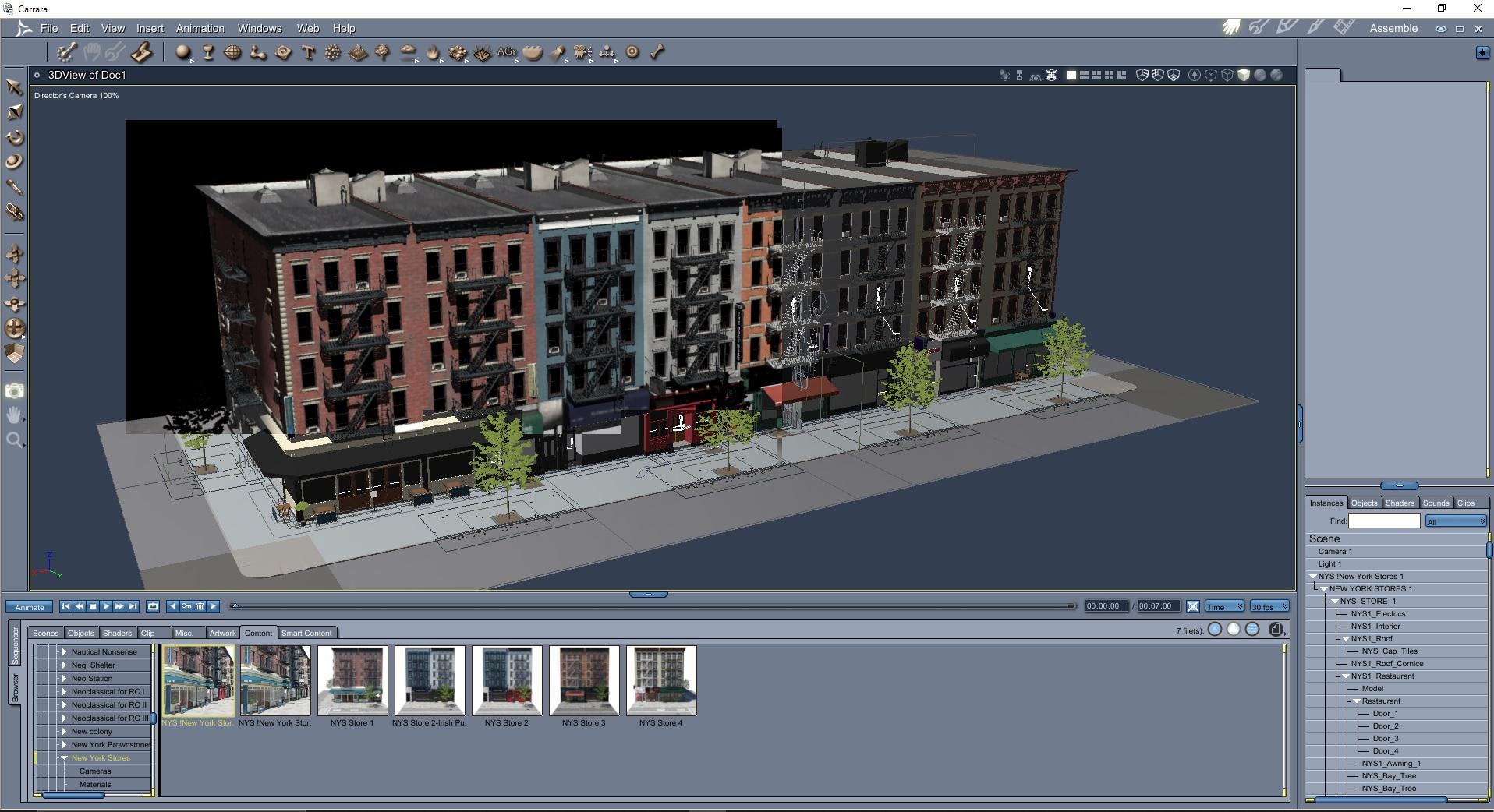Select the camera Pan tool with four arrows

[14, 278]
